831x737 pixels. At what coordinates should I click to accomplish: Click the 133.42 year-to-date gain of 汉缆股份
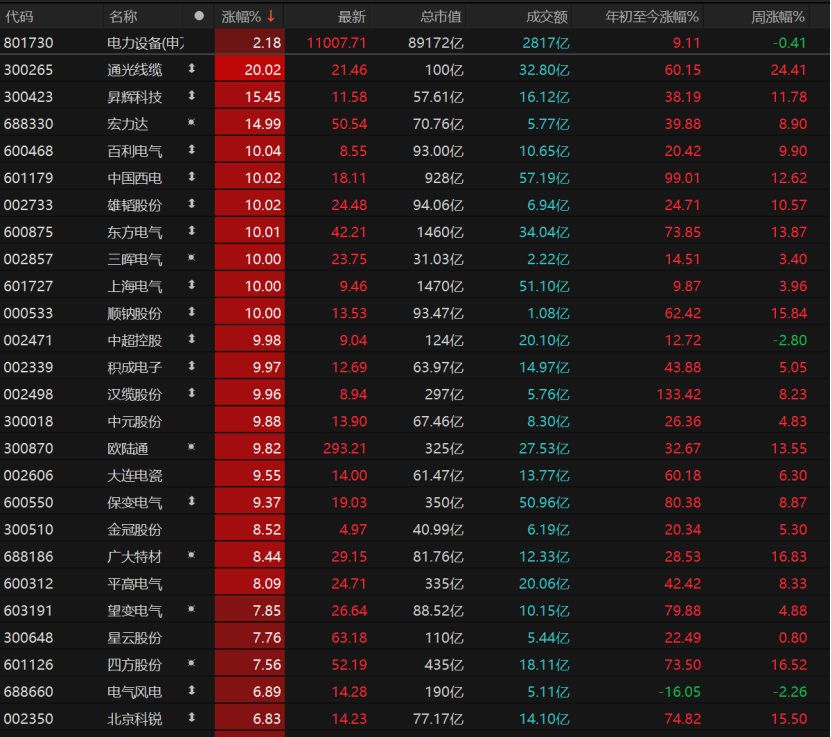coord(679,394)
